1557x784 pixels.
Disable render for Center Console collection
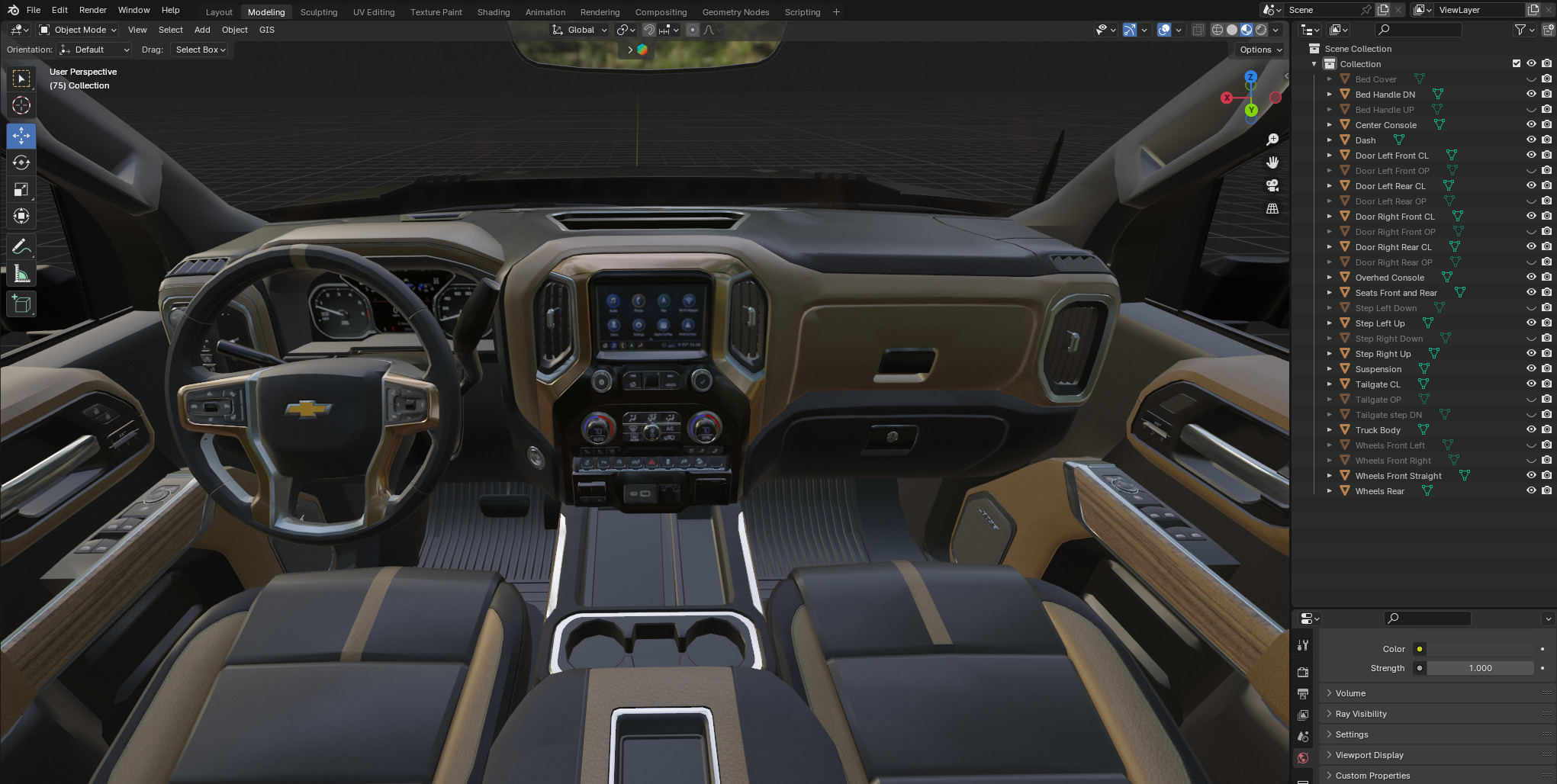1546,124
